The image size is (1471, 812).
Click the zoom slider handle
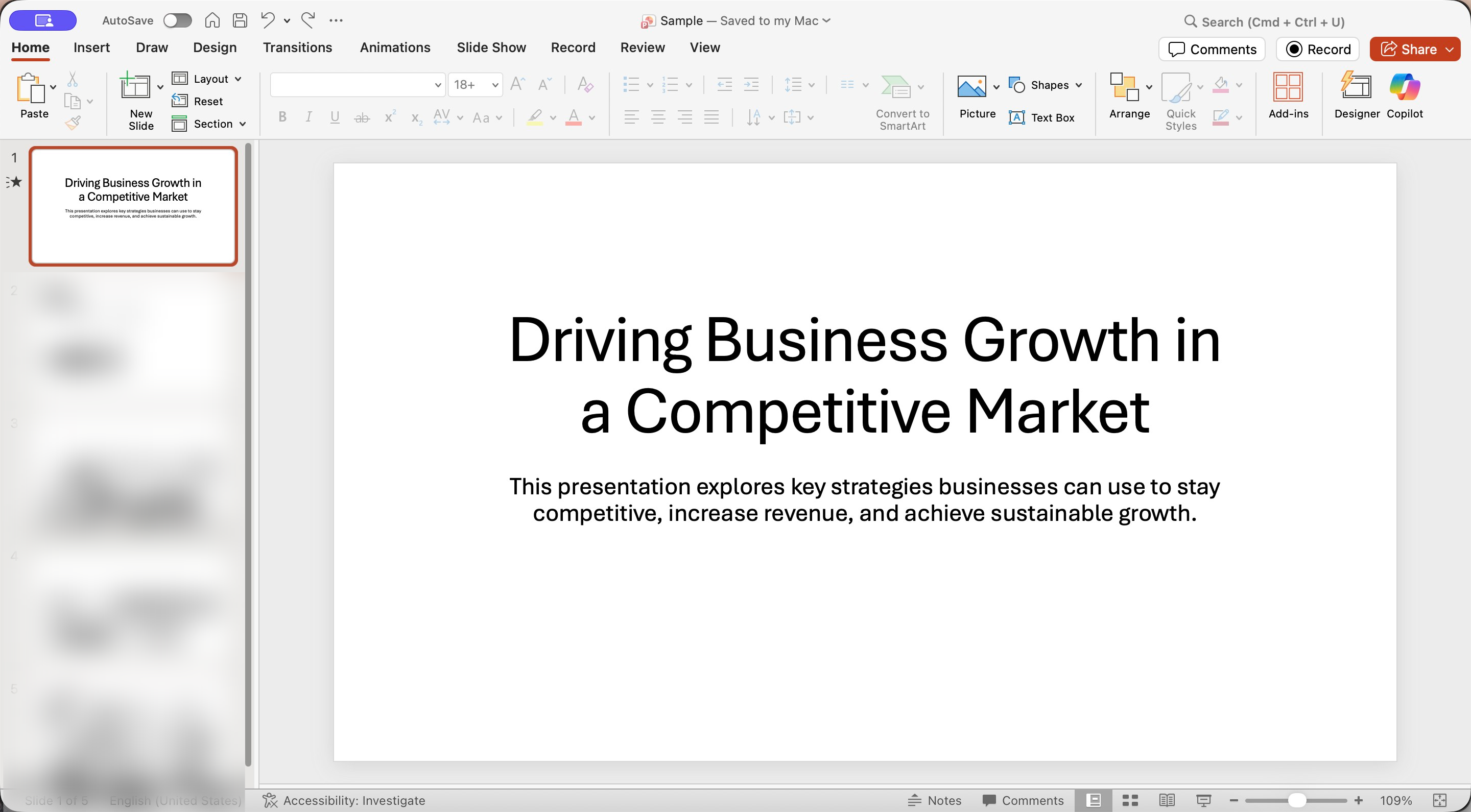click(x=1296, y=800)
